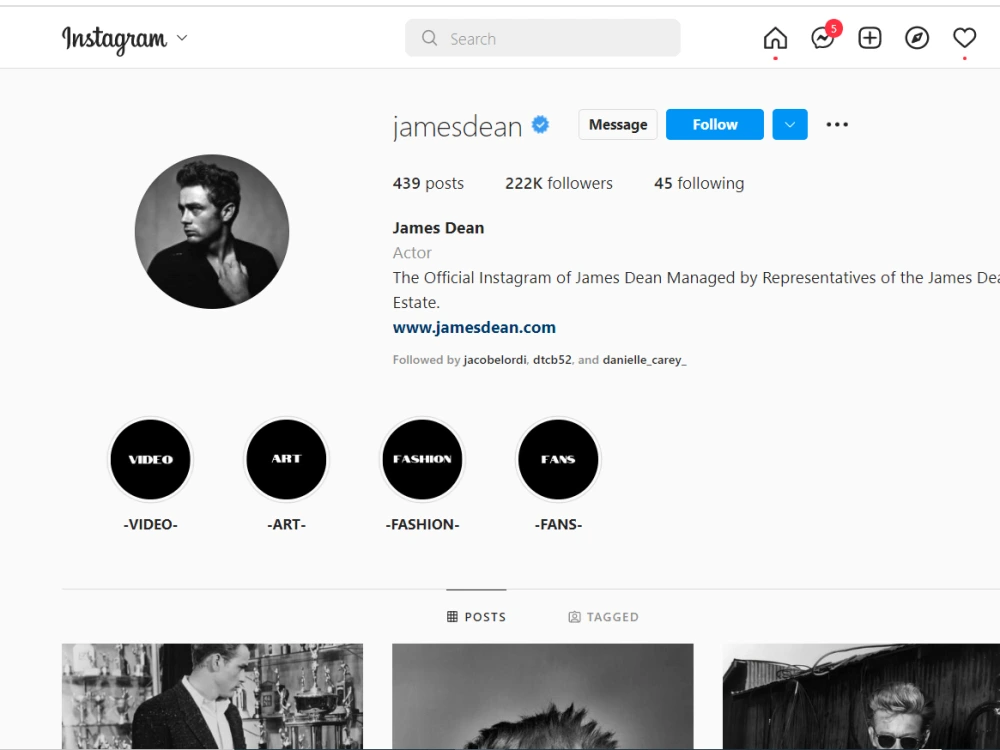The image size is (1000, 750).
Task: Open the James Dean profile picture
Action: point(212,232)
